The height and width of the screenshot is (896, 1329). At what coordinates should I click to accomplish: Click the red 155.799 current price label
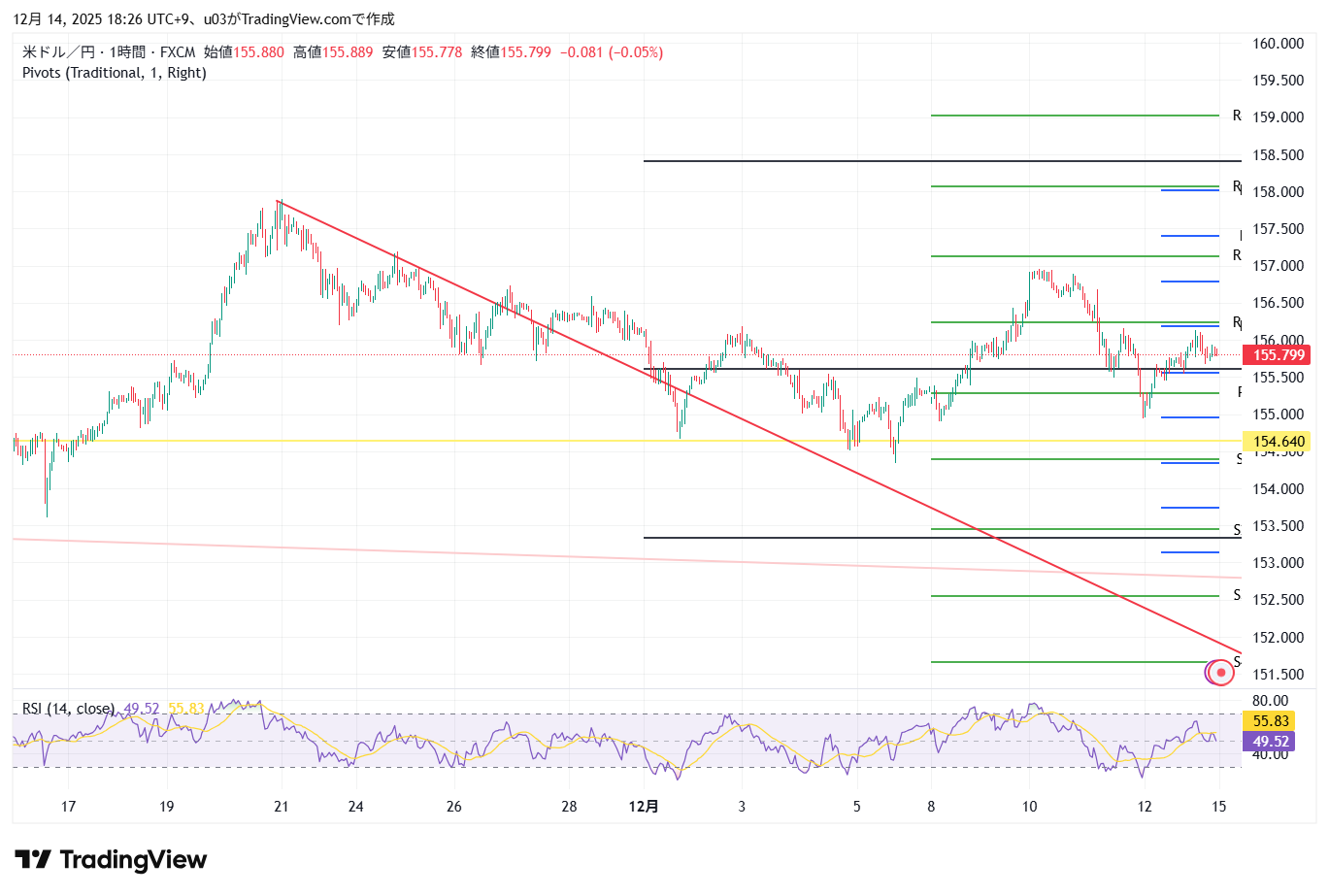pos(1278,355)
